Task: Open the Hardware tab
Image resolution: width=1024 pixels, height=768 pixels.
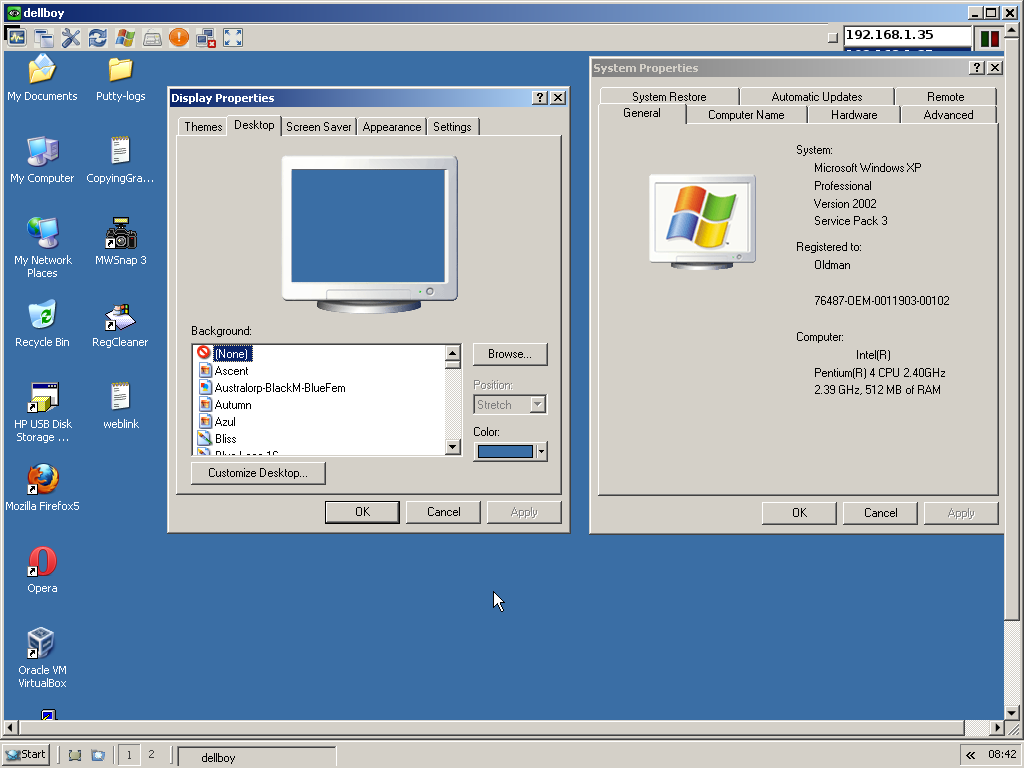Action: [x=854, y=115]
